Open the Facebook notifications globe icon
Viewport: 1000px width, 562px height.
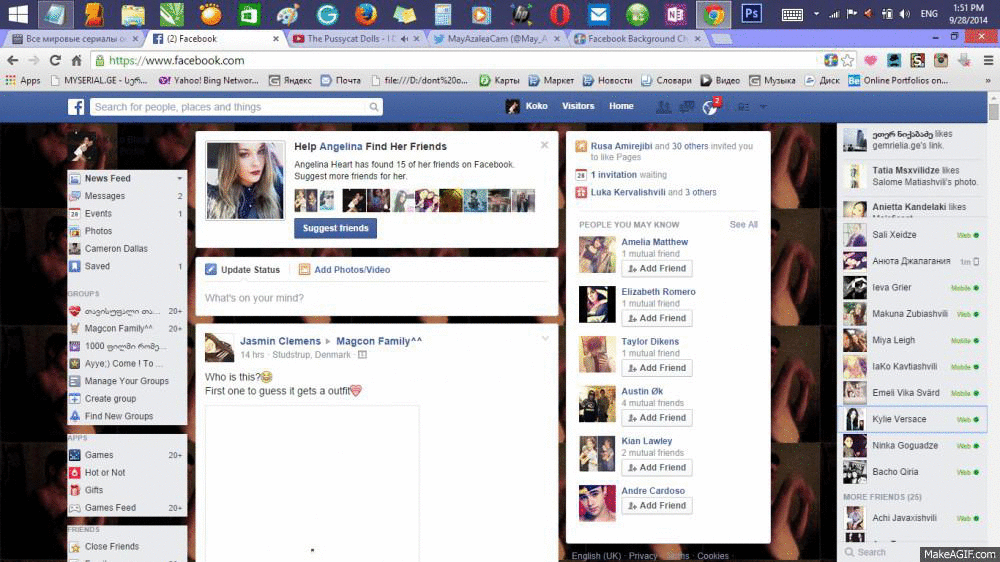coord(710,107)
